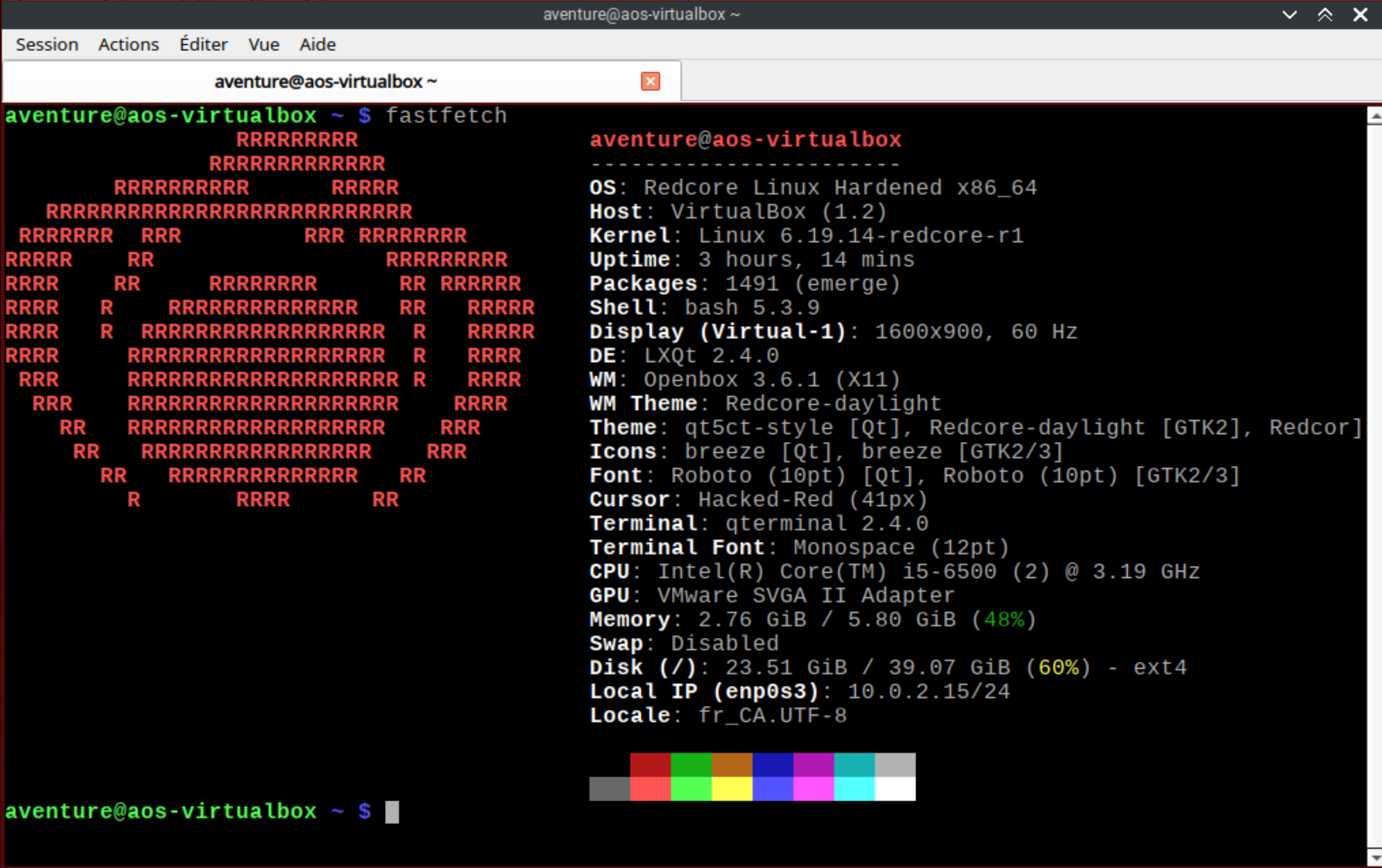This screenshot has width=1382, height=868.
Task: Click the white color block
Action: [895, 789]
